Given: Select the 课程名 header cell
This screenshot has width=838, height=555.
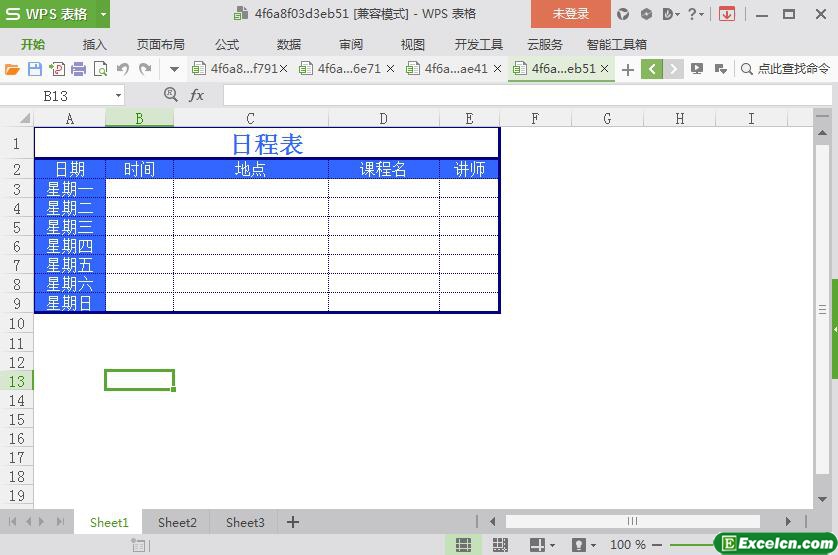Looking at the screenshot, I should point(383,169).
